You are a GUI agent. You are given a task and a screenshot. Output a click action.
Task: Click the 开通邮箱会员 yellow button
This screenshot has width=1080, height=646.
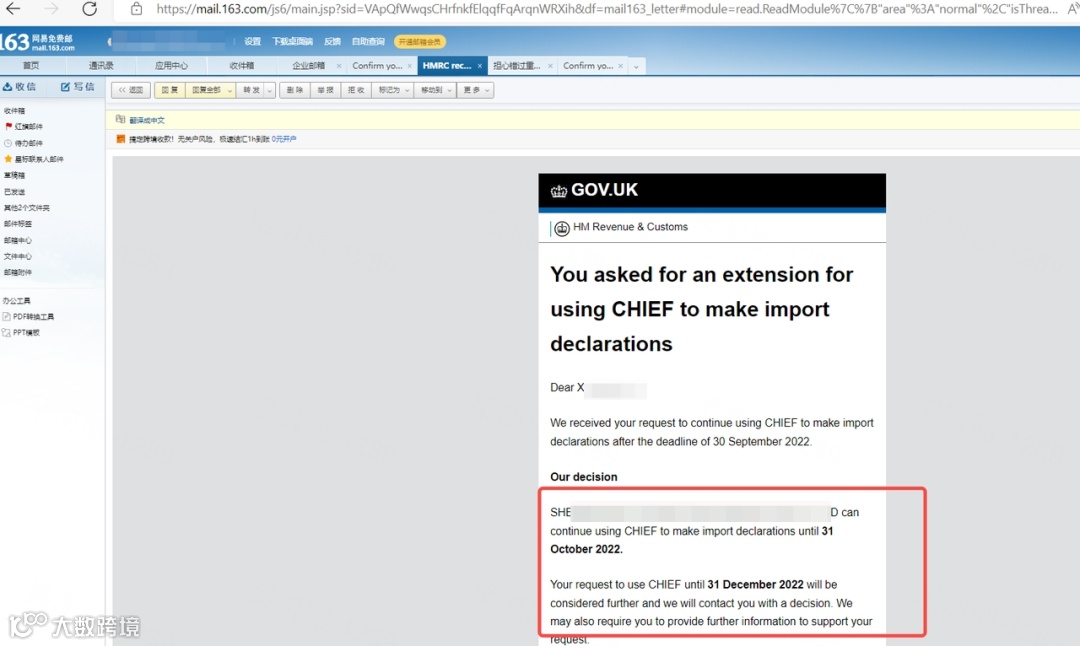pos(419,42)
